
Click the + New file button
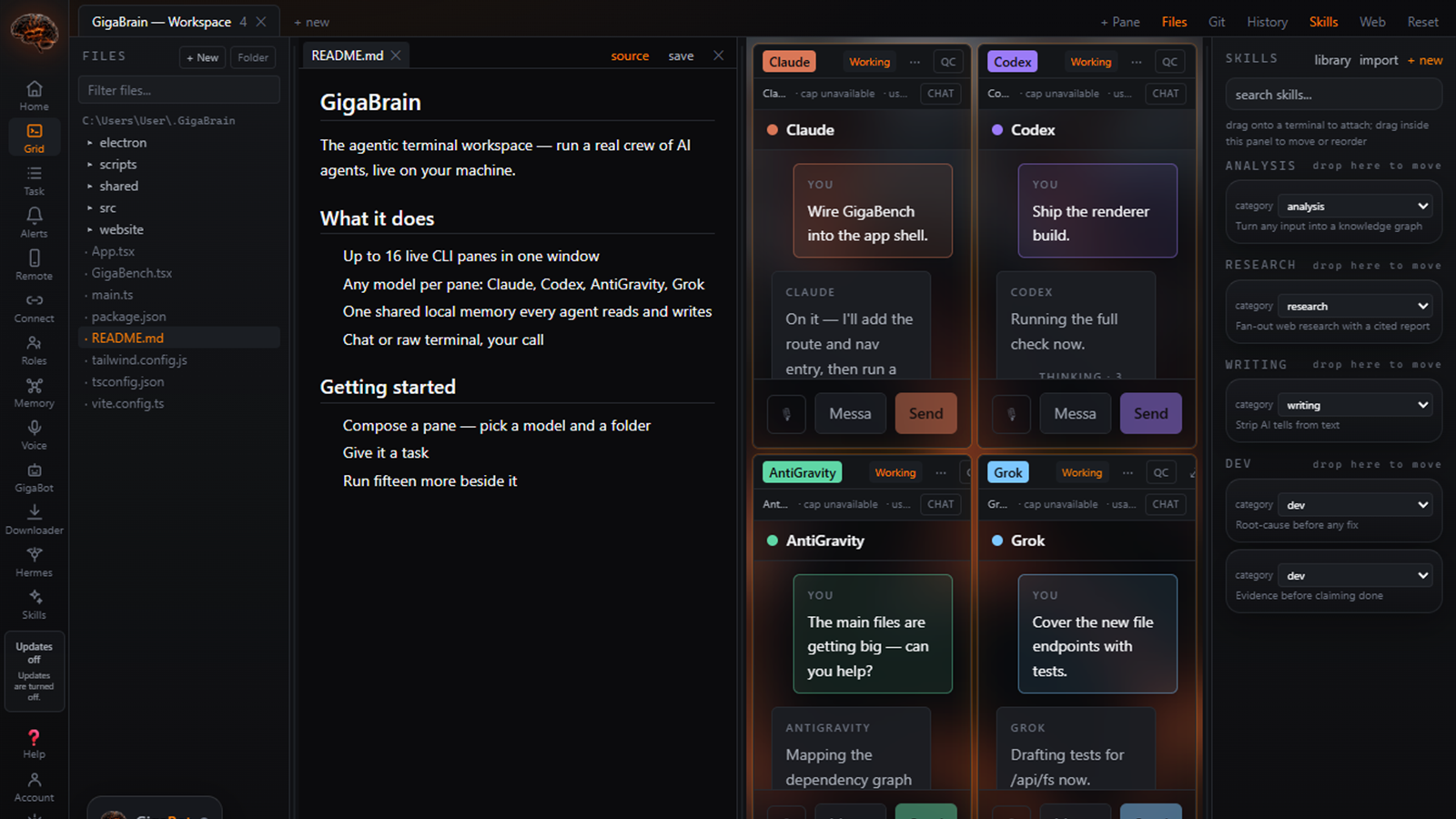tap(202, 57)
